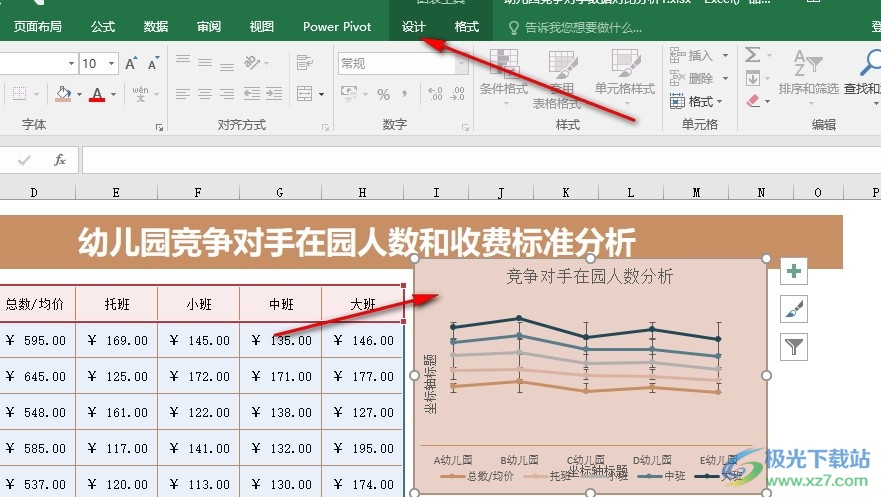Expand the merge cells dropdown arrow
This screenshot has height=497, width=881.
321,94
